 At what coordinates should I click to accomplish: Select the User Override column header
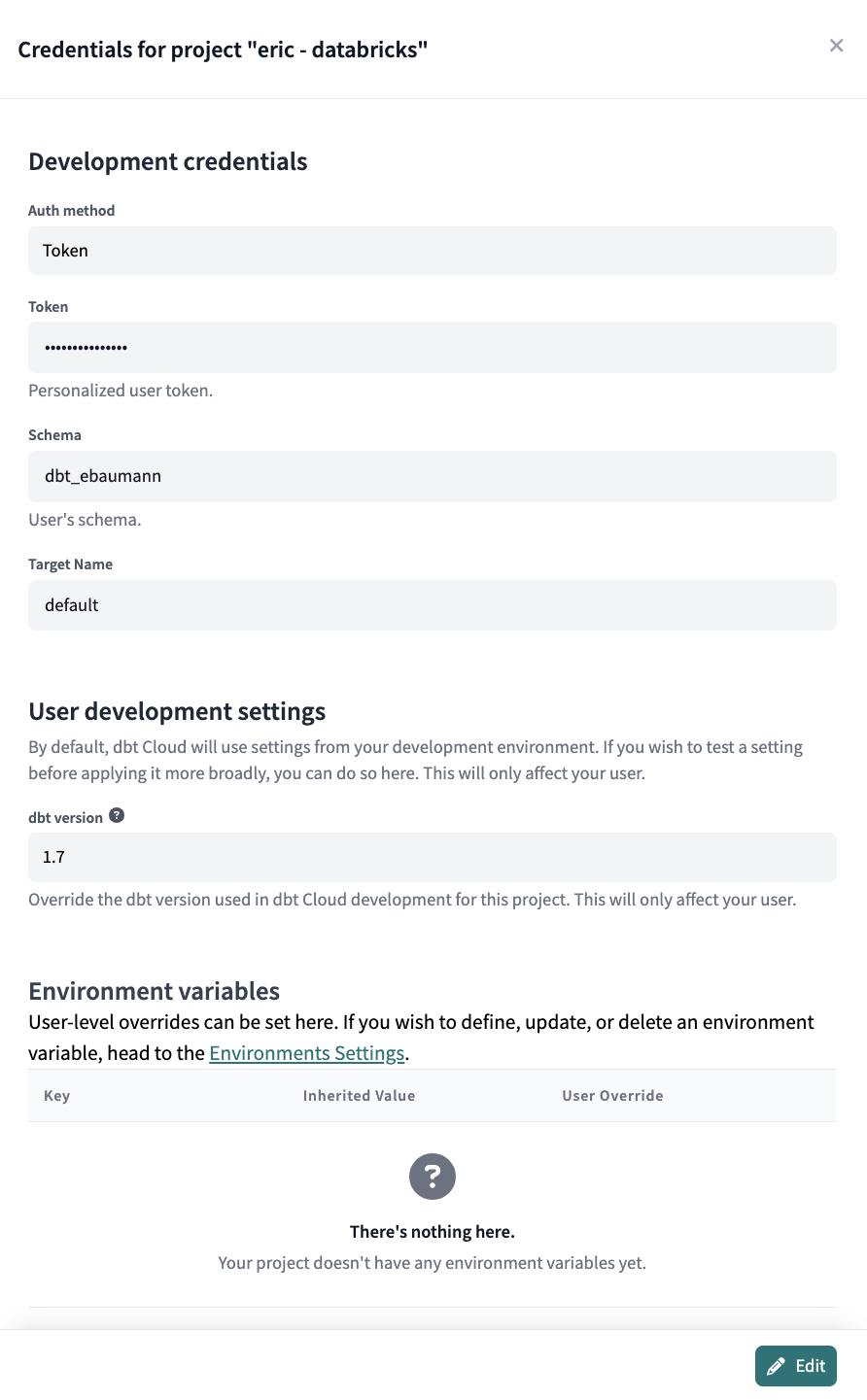(x=612, y=1095)
